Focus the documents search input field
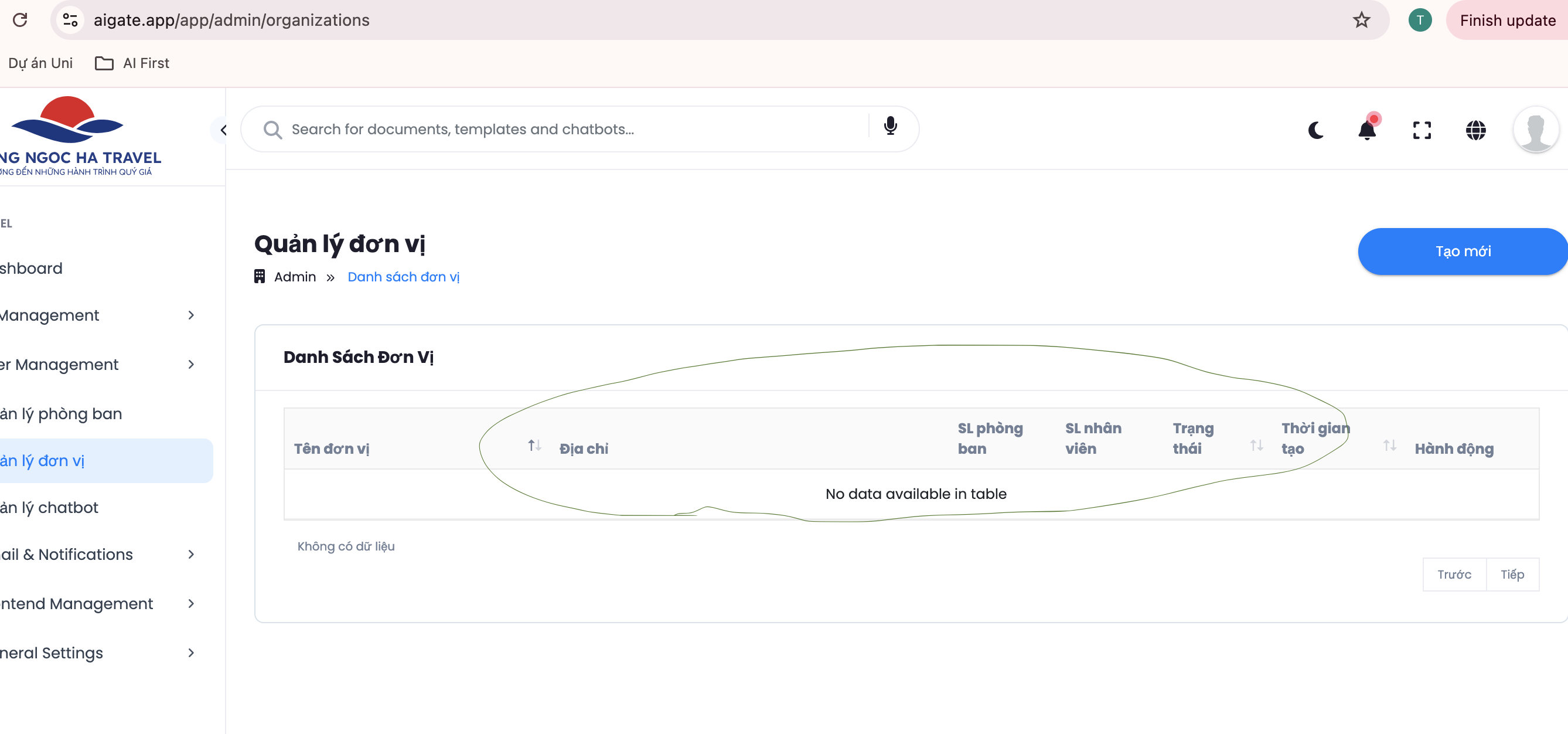The width and height of the screenshot is (1568, 734). [x=572, y=130]
